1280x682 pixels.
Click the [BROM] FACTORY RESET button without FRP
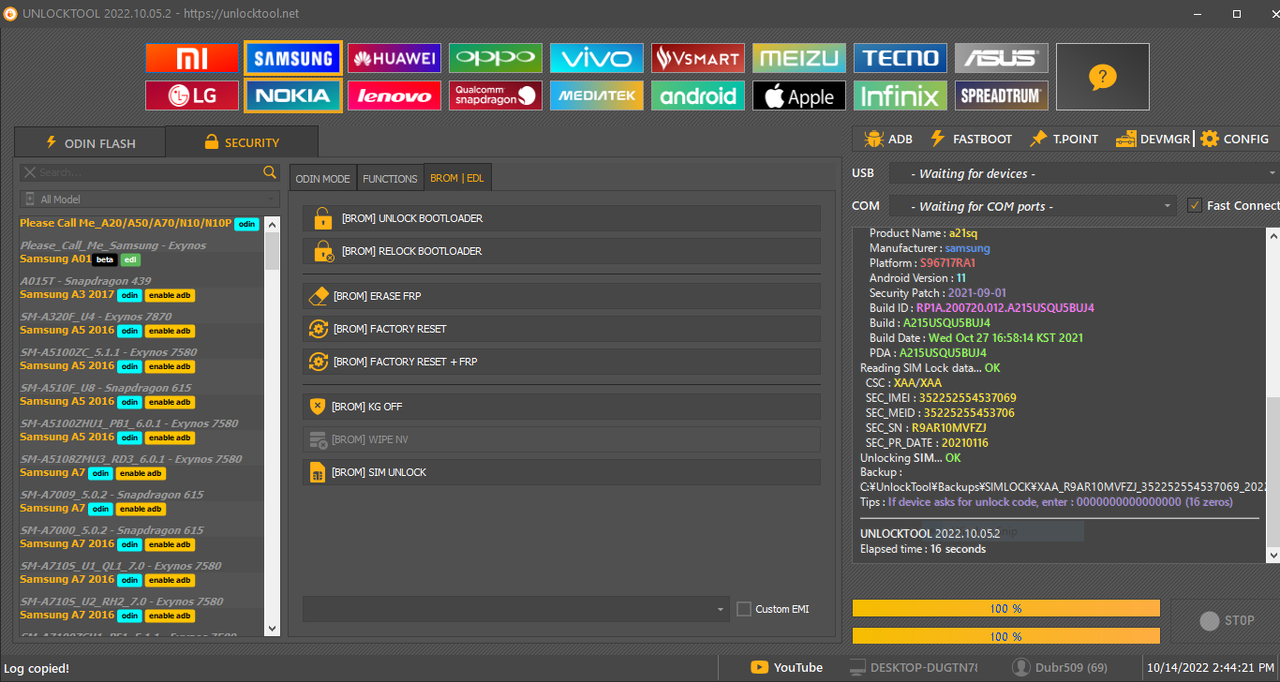562,329
